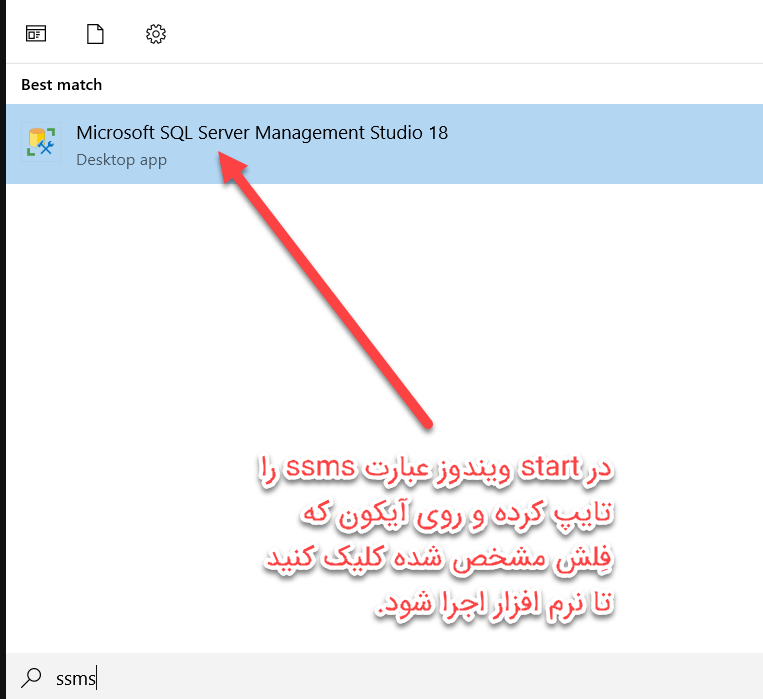
Task: Open Microsoft SQL Server Management Studio 18 result
Action: click(x=384, y=144)
